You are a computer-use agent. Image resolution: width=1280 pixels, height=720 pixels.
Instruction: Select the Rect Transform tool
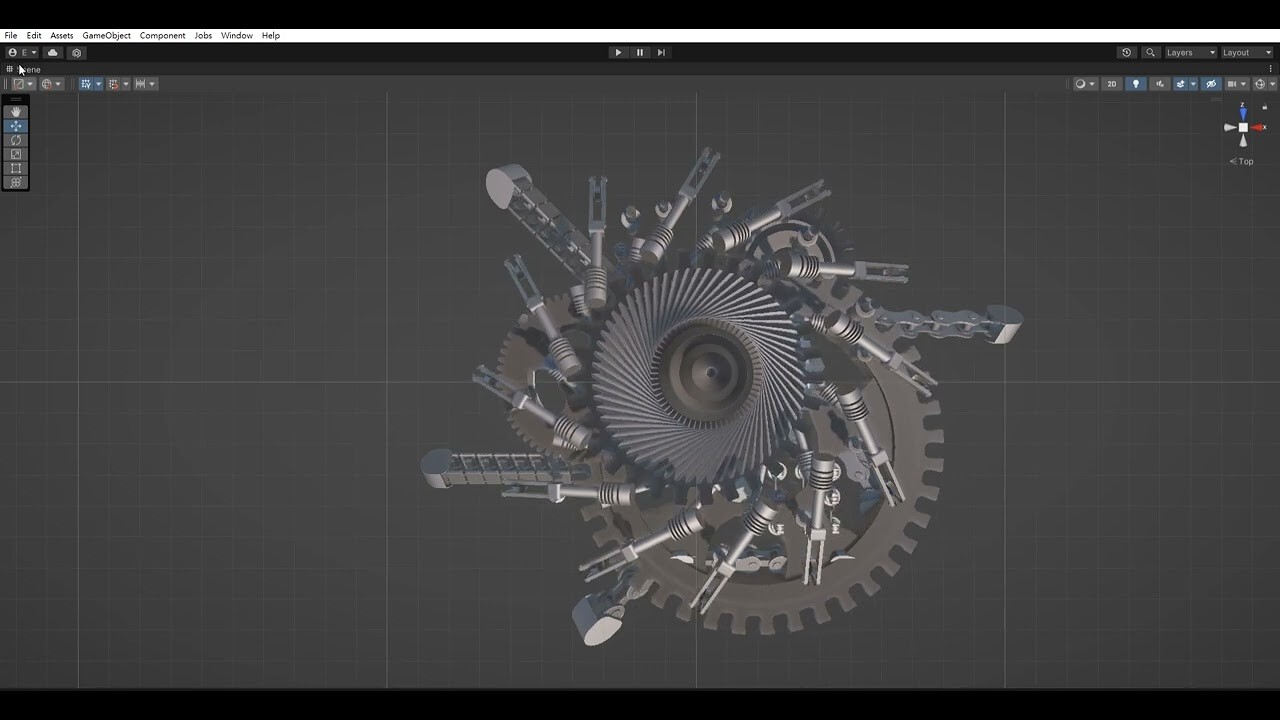point(15,168)
